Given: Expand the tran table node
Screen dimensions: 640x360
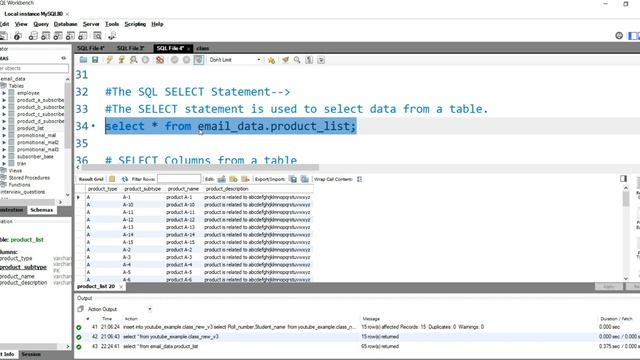Looking at the screenshot, I should coord(4,164).
